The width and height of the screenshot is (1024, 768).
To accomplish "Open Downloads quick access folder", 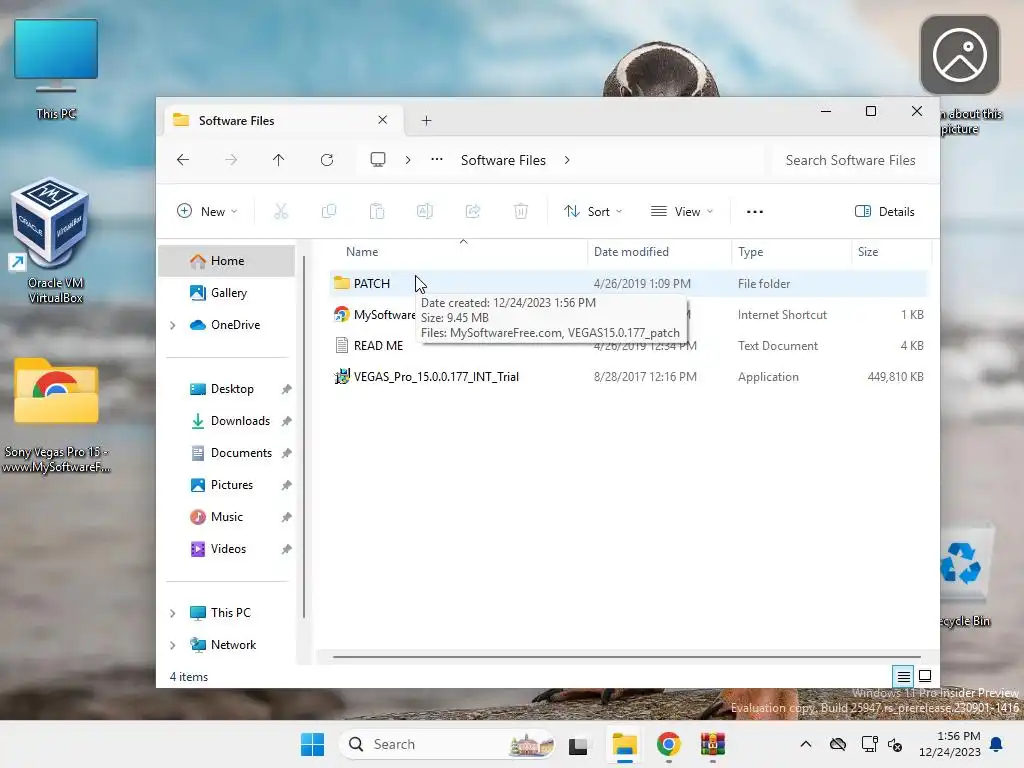I will point(231,421).
